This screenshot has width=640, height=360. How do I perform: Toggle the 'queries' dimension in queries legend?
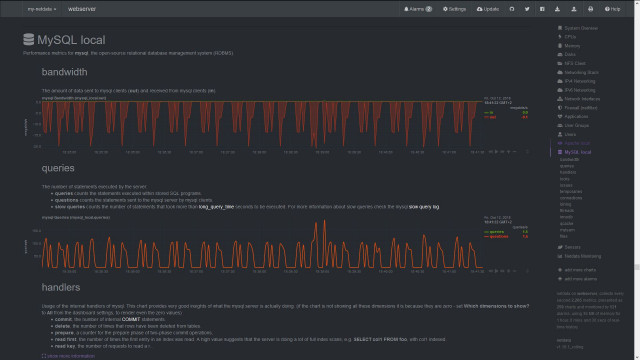496,232
